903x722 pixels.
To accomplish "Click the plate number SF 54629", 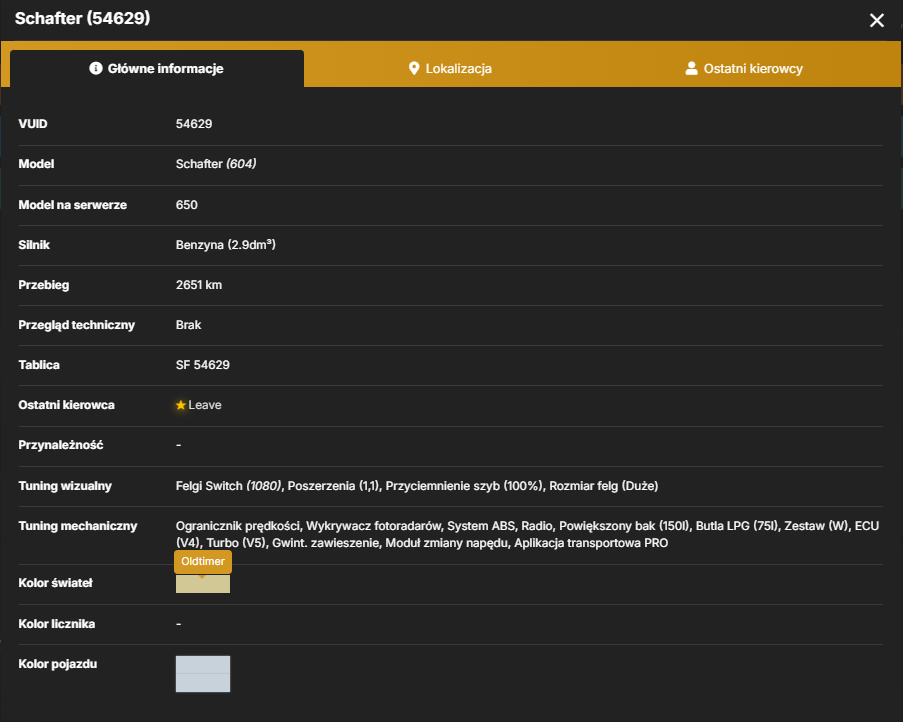I will pyautogui.click(x=203, y=365).
